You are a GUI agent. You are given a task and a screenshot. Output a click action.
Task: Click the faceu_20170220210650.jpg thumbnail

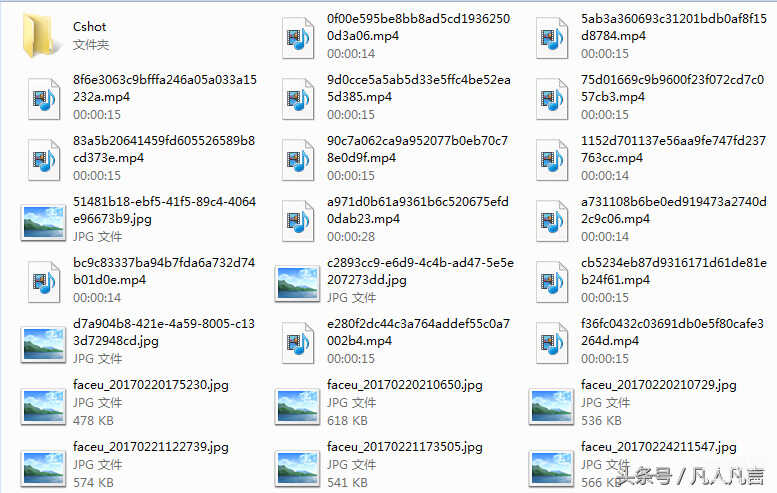[297, 407]
